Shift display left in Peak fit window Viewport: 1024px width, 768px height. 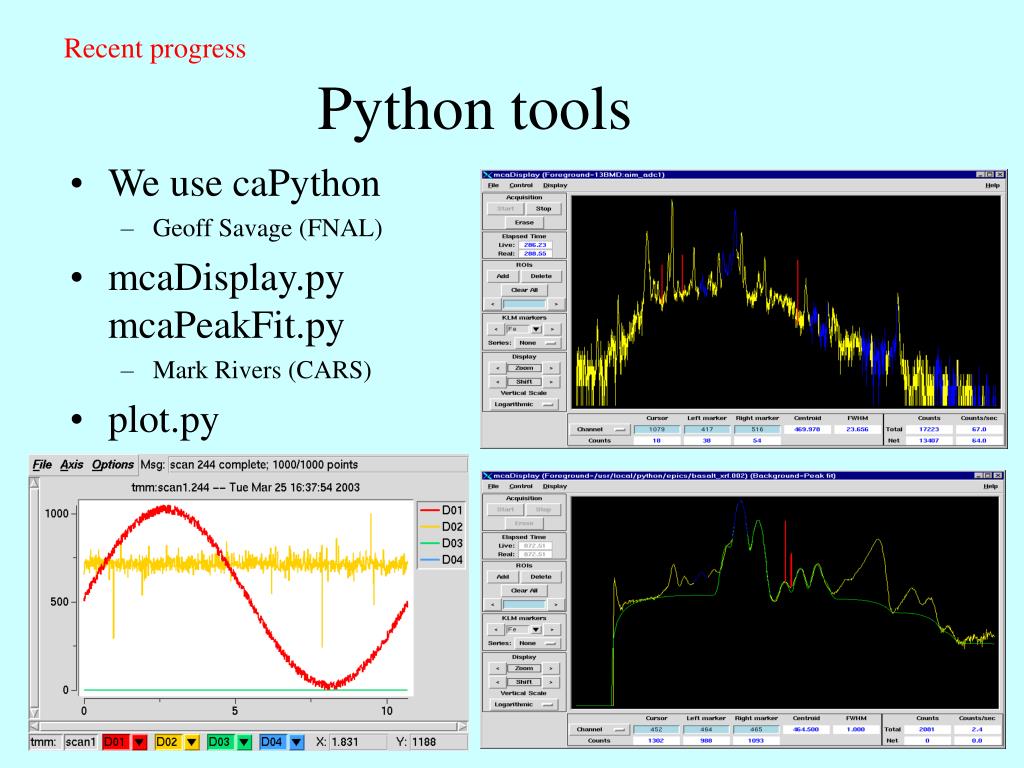(498, 682)
